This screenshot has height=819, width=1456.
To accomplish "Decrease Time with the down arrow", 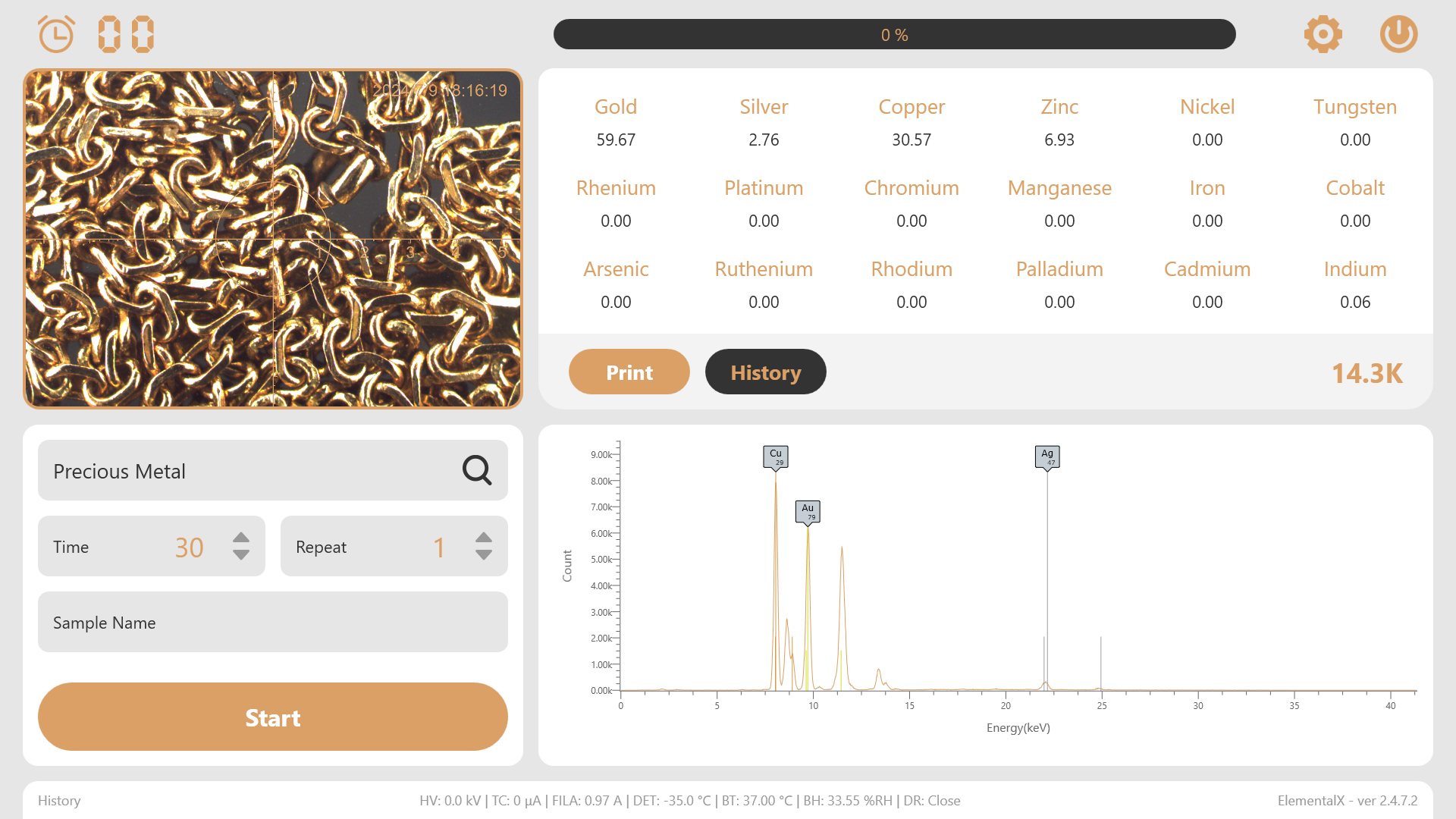I will 241,556.
